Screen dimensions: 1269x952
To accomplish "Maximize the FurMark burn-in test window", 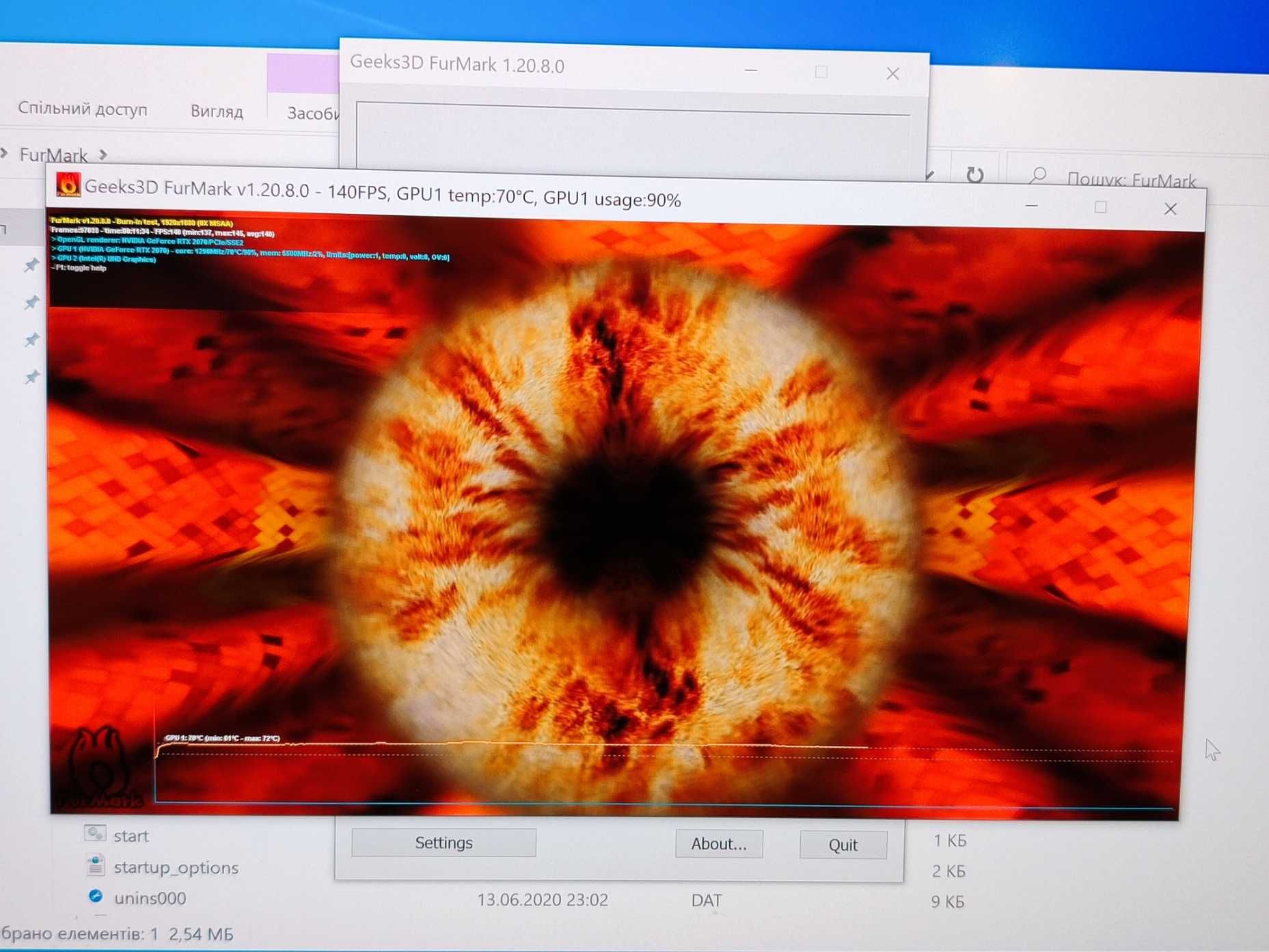I will click(1101, 207).
